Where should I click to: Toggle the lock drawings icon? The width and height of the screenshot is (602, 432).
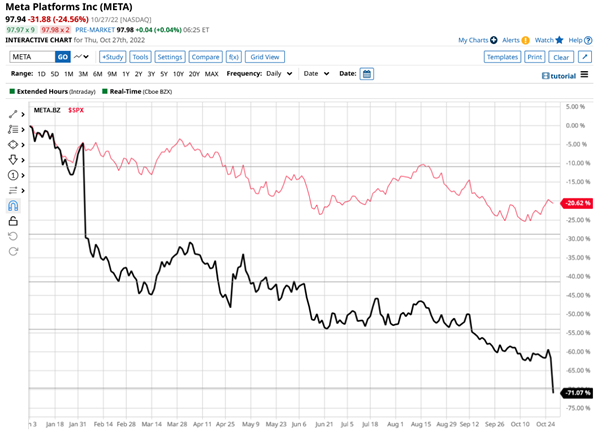tap(13, 219)
